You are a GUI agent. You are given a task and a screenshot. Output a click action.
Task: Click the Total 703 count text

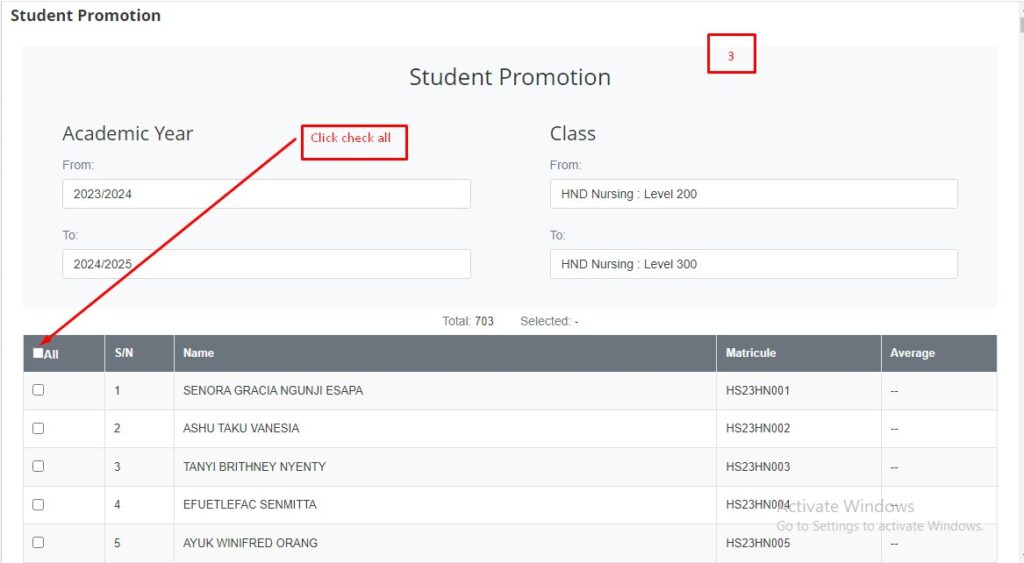pyautogui.click(x=468, y=321)
